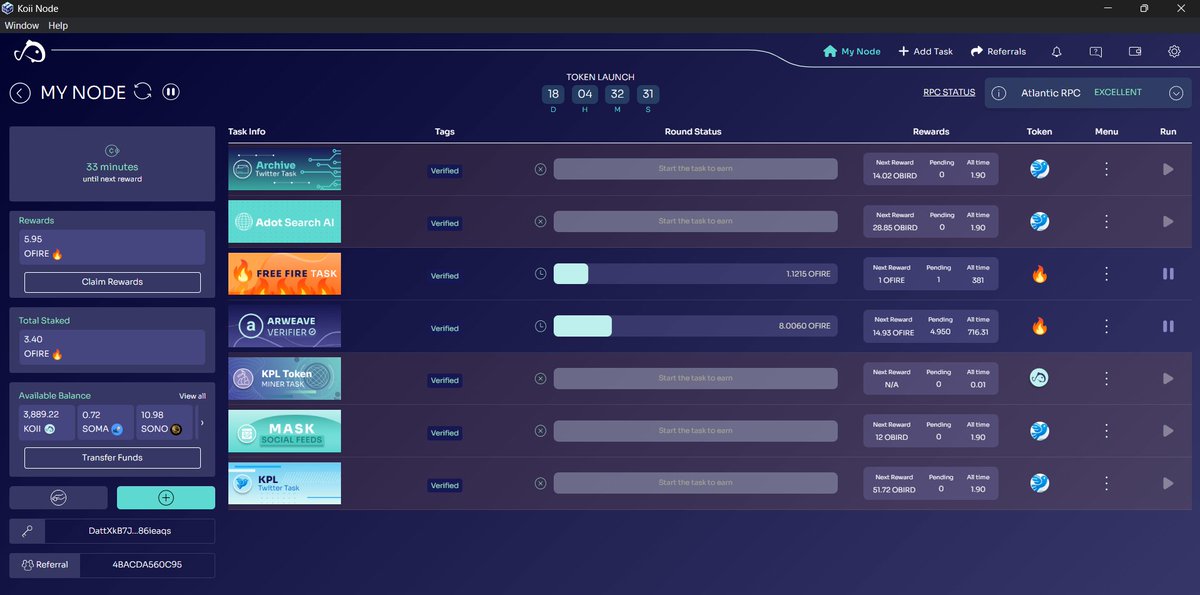Click the KPL Token Miner Task banner
The image size is (1200, 595).
pos(284,379)
